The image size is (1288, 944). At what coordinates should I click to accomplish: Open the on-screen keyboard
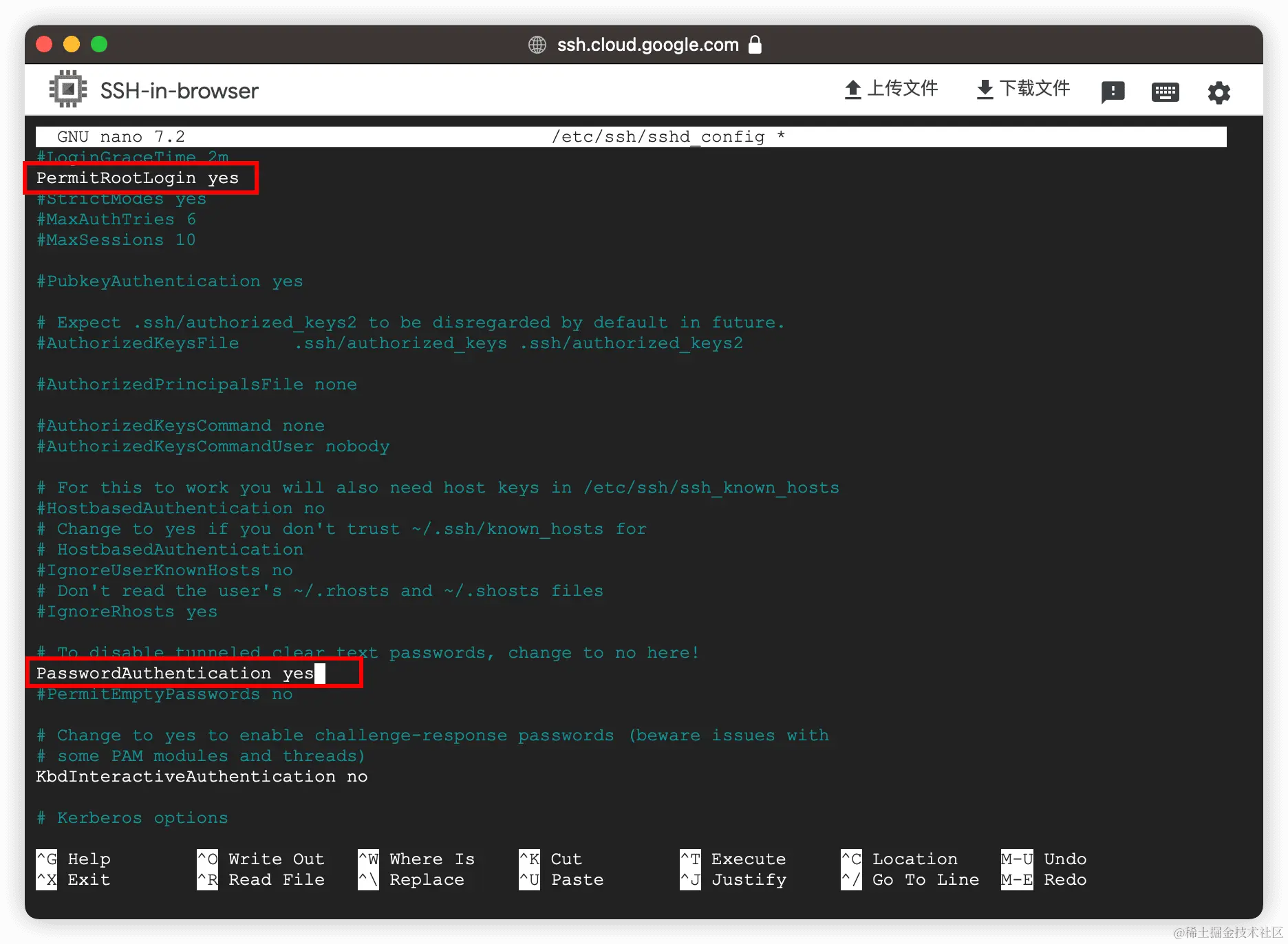(x=1165, y=92)
